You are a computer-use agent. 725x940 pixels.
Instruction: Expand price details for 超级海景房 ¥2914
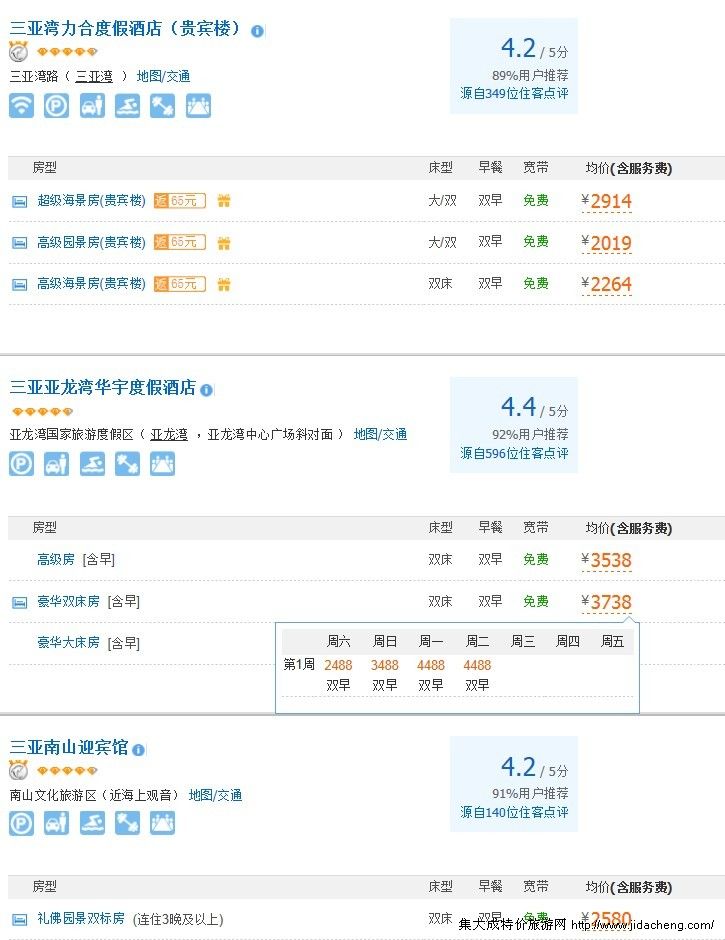click(607, 201)
